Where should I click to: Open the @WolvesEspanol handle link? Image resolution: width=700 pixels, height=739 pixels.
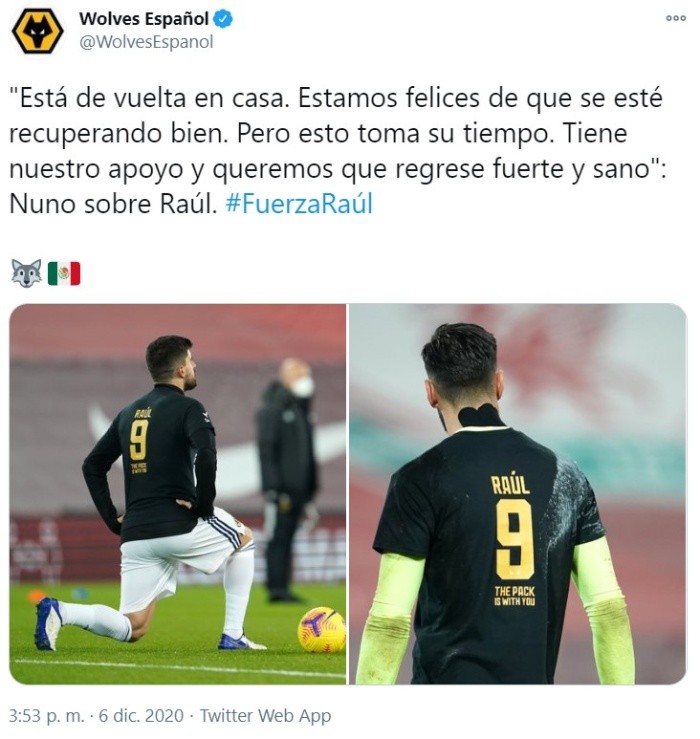(x=147, y=42)
